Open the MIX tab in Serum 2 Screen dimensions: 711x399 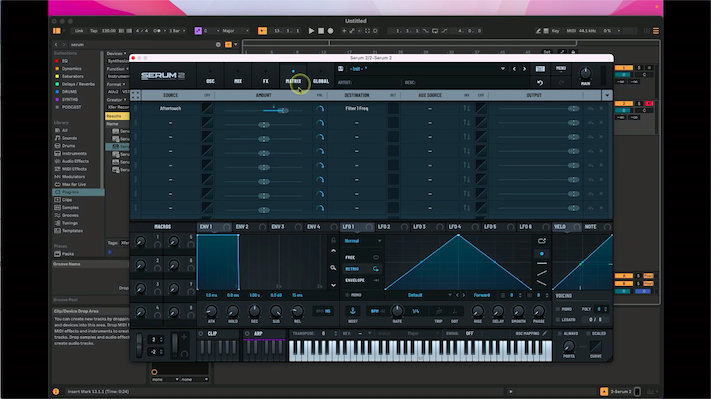(238, 81)
